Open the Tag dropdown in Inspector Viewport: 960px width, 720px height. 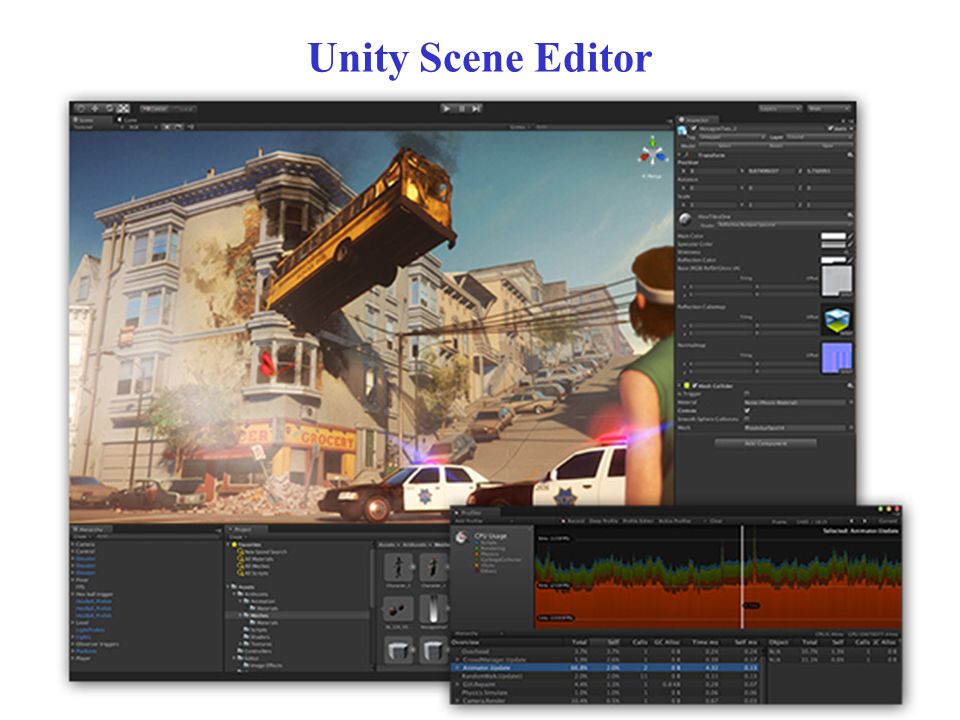(732, 137)
